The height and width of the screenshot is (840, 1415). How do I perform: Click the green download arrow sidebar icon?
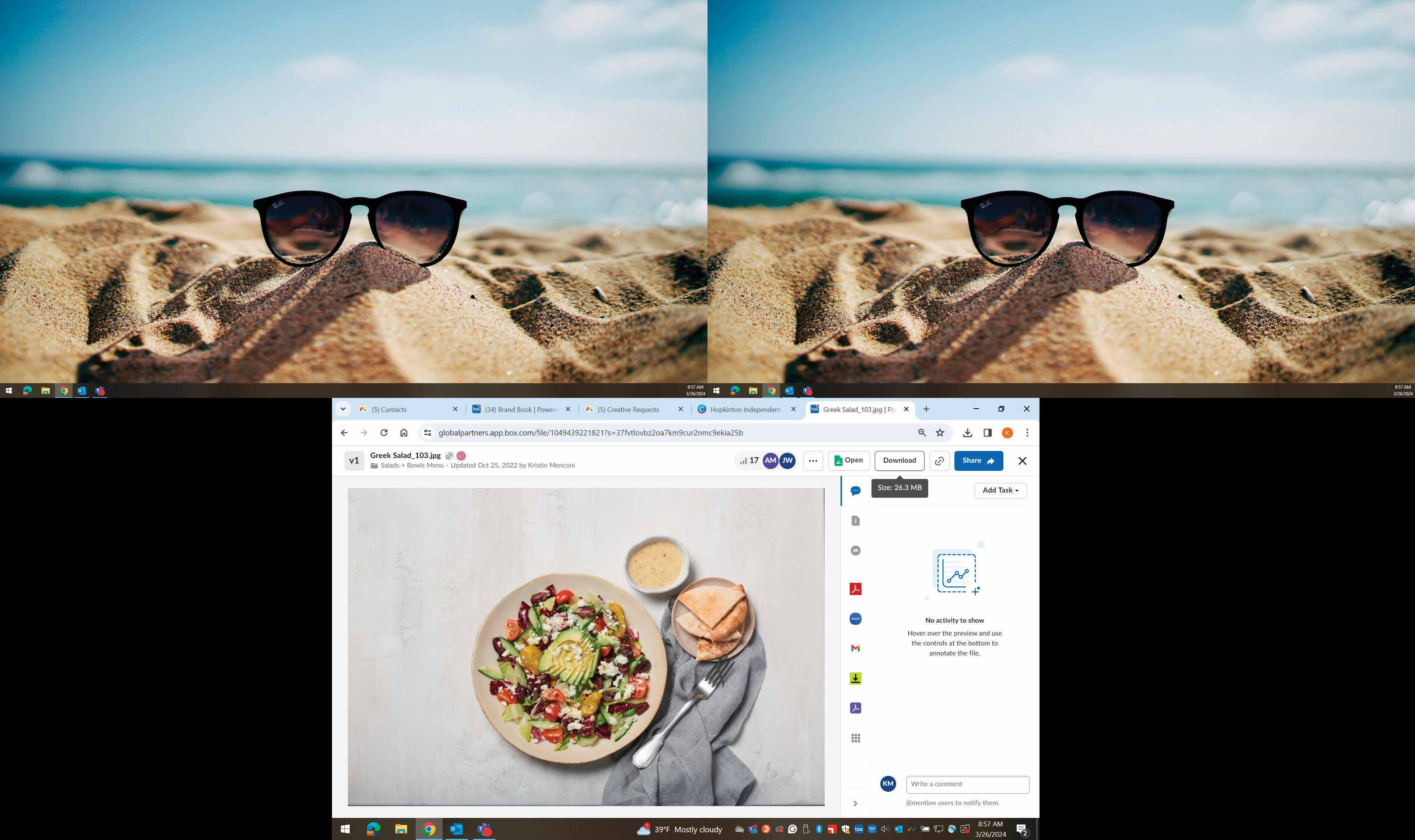(x=855, y=678)
